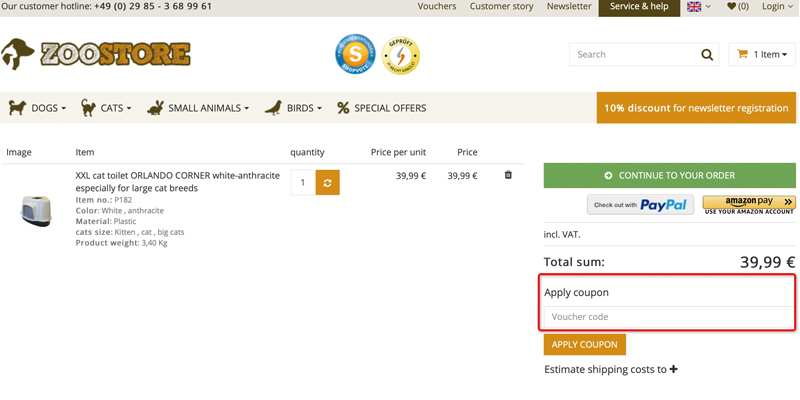
Task: Open Customer story page
Action: point(502,7)
